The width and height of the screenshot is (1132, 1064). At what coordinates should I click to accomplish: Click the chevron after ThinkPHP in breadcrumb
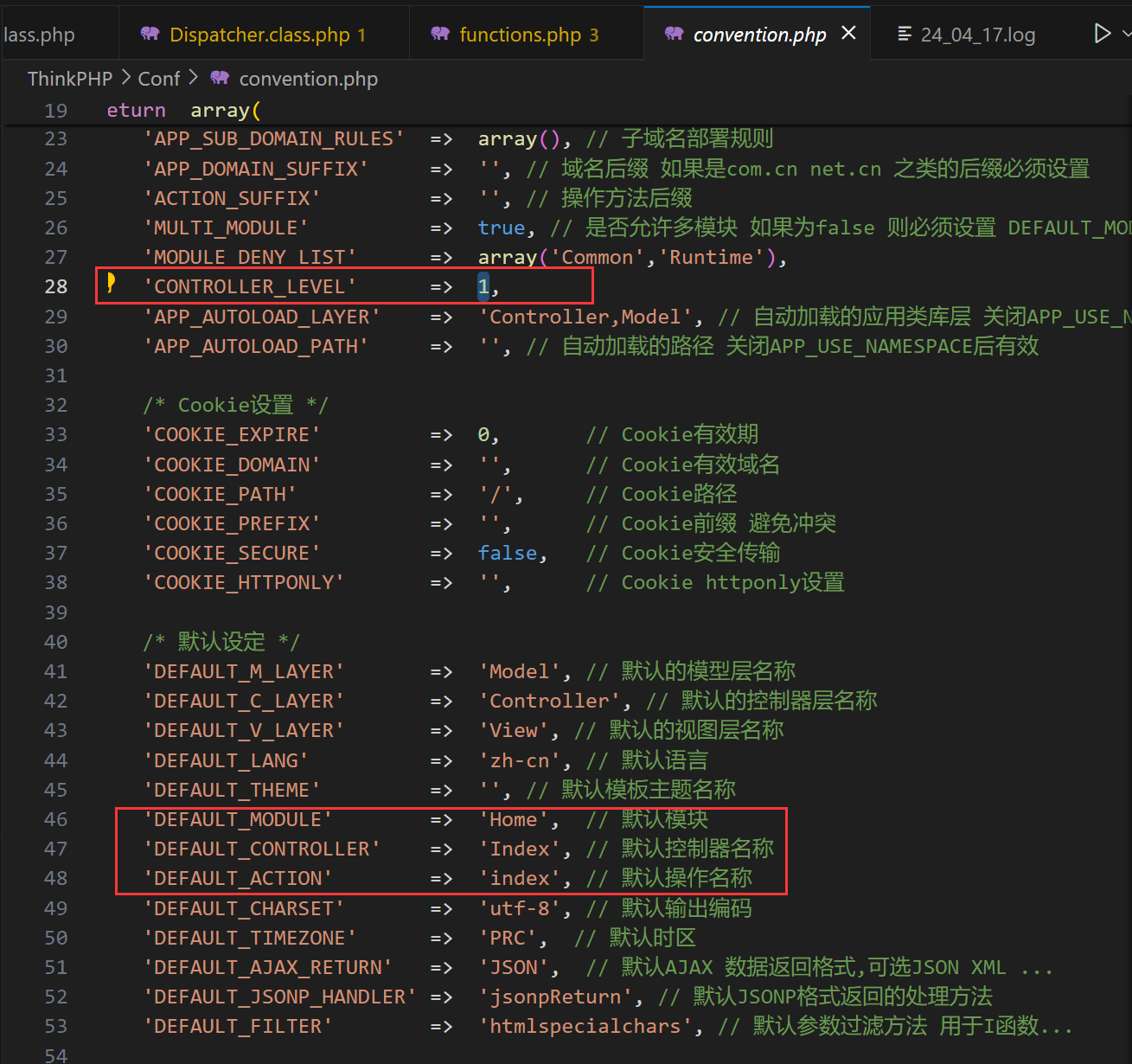click(125, 78)
